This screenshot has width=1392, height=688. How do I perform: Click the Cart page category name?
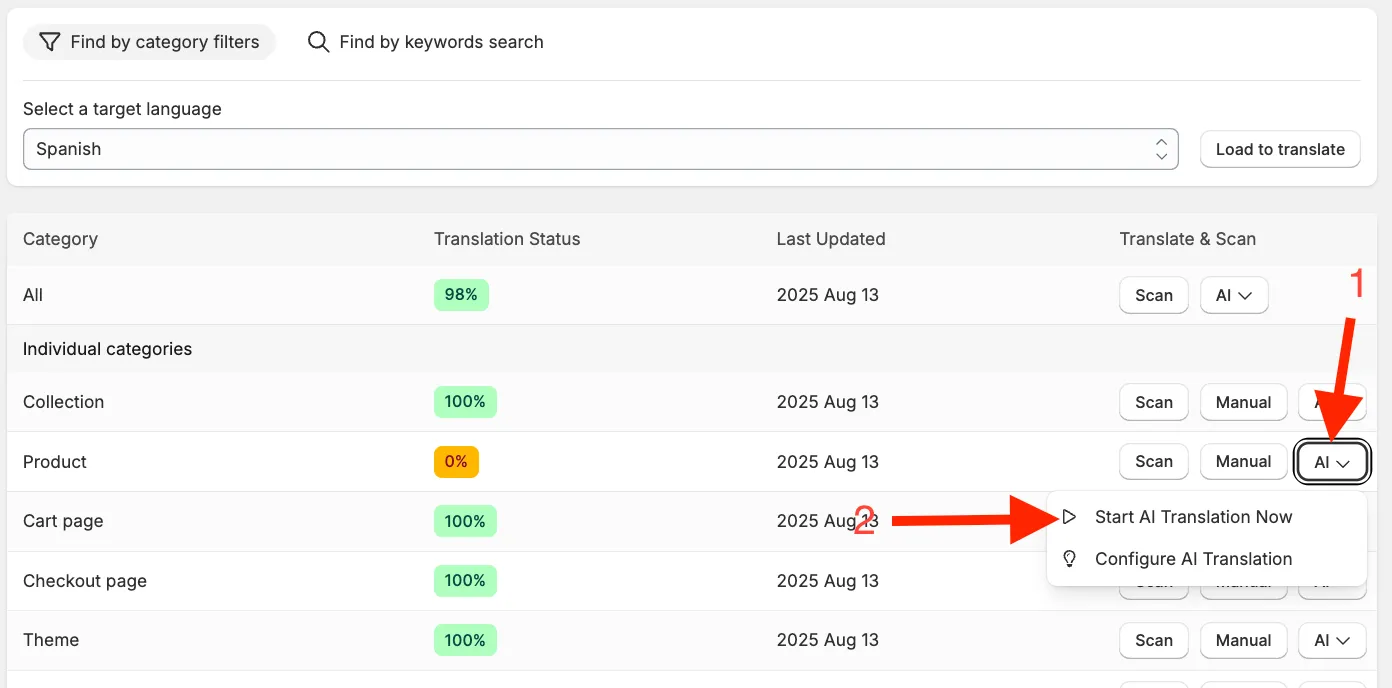pos(63,521)
